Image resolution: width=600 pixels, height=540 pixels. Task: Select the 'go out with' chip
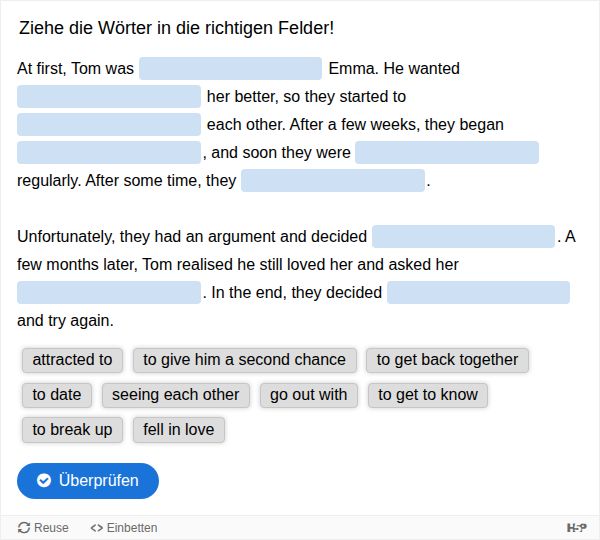tap(308, 395)
